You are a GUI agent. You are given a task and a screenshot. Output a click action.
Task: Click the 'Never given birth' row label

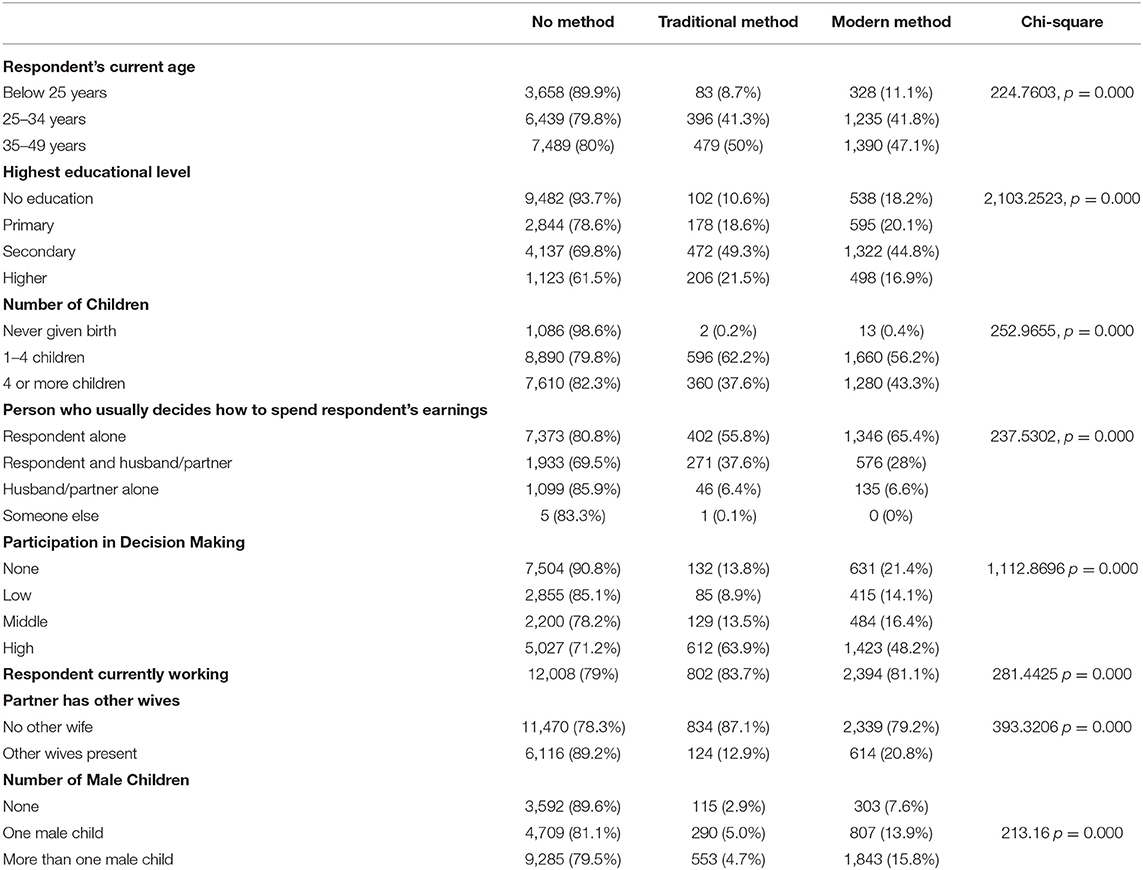tap(60, 331)
